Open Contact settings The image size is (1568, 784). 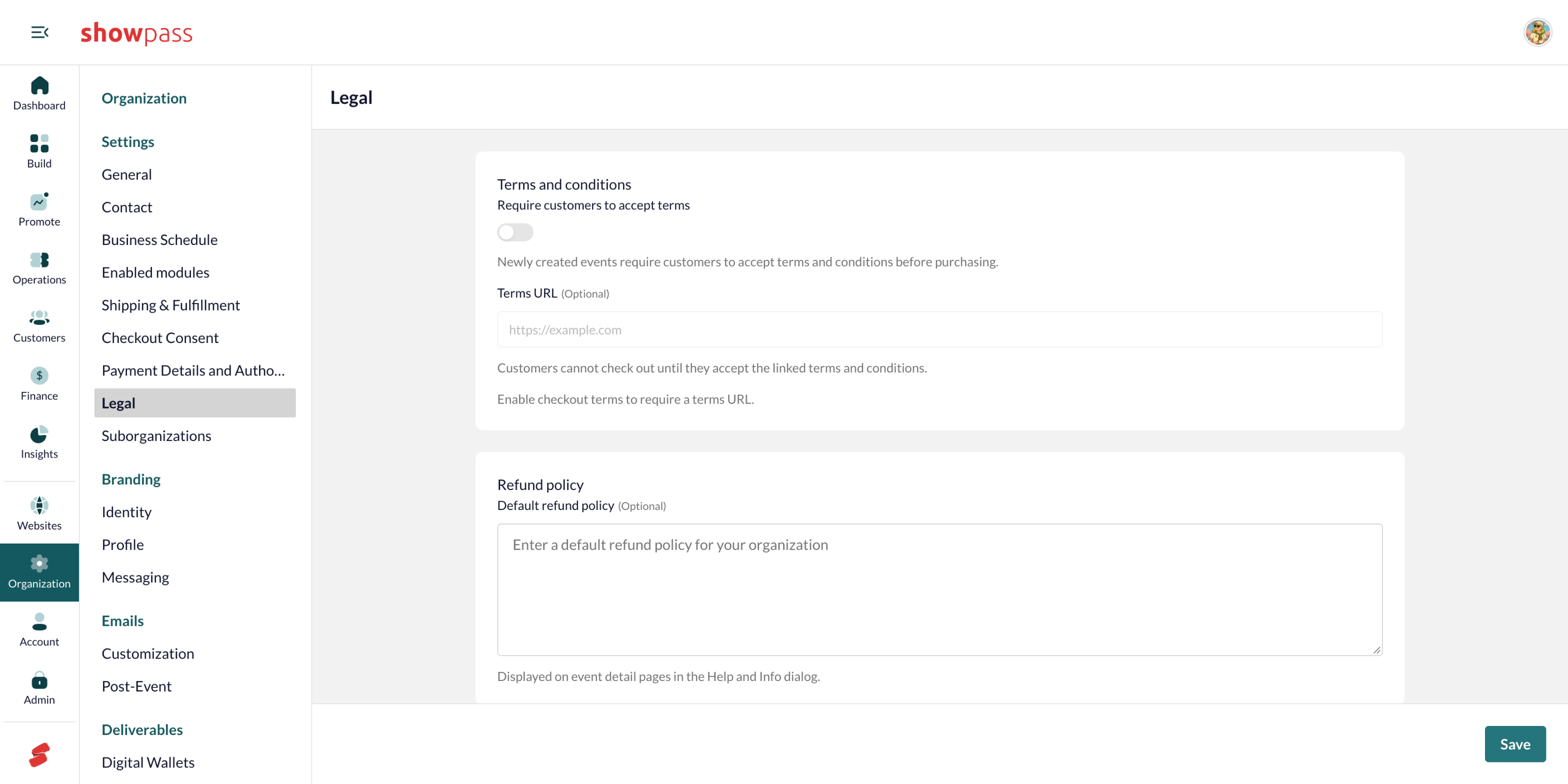click(126, 207)
